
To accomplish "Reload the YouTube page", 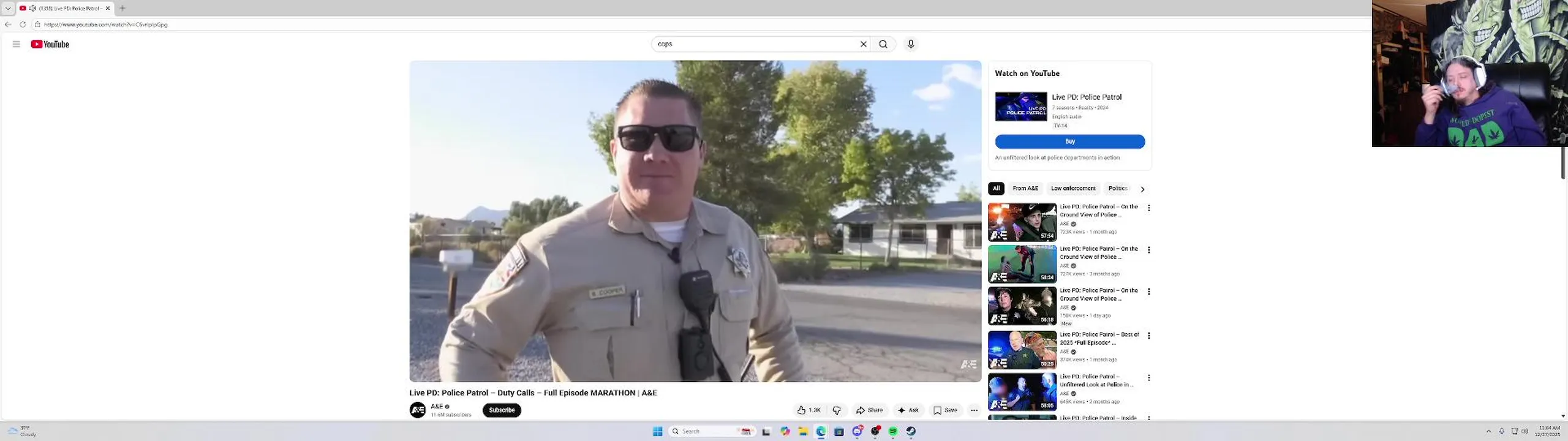I will click(23, 24).
